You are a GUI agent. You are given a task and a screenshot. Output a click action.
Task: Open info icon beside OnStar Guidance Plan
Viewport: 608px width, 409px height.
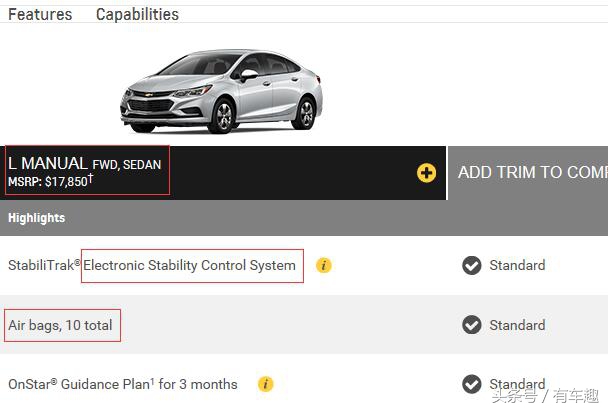[x=265, y=384]
